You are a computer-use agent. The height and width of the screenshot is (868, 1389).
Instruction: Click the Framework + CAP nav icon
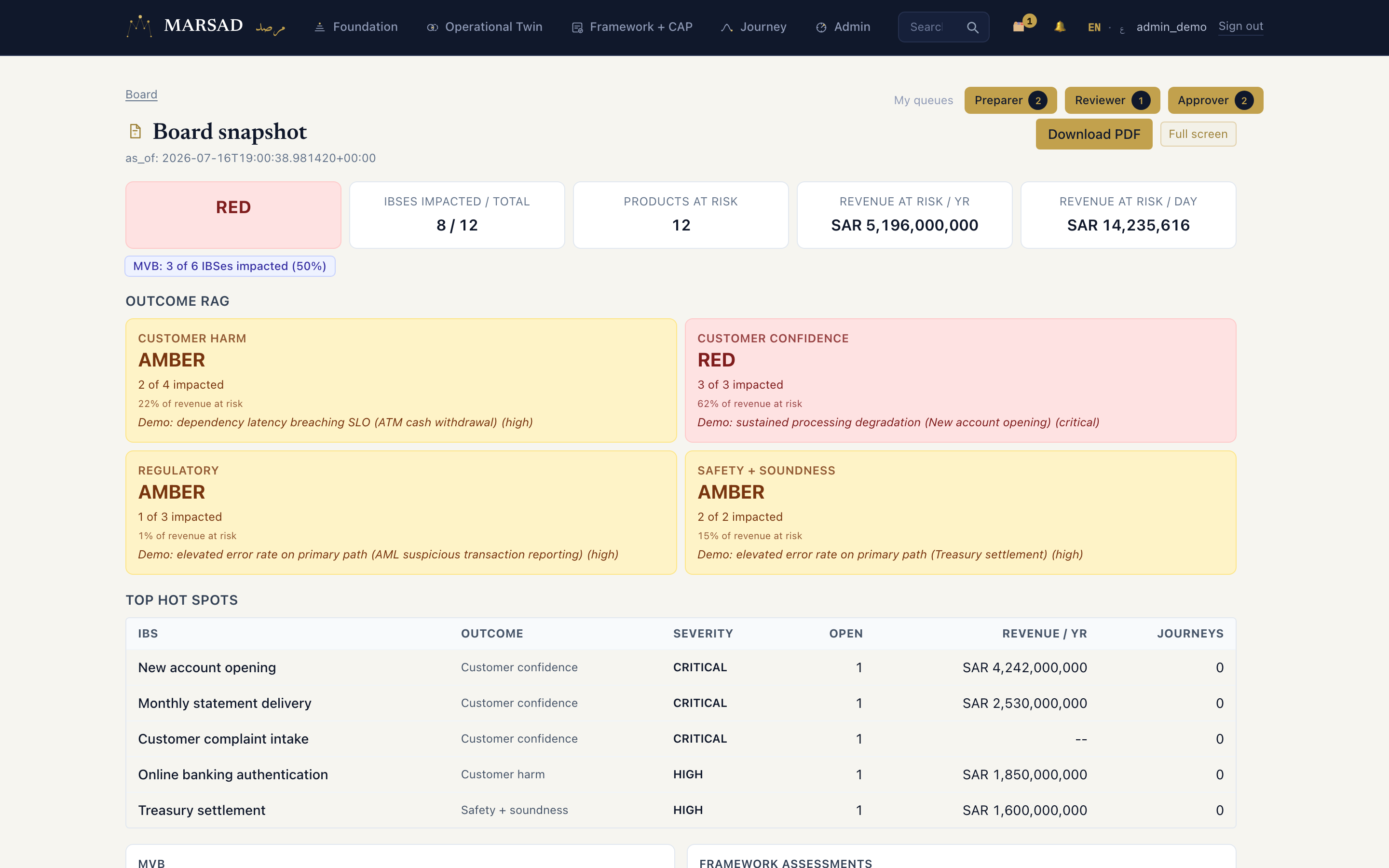tap(577, 27)
